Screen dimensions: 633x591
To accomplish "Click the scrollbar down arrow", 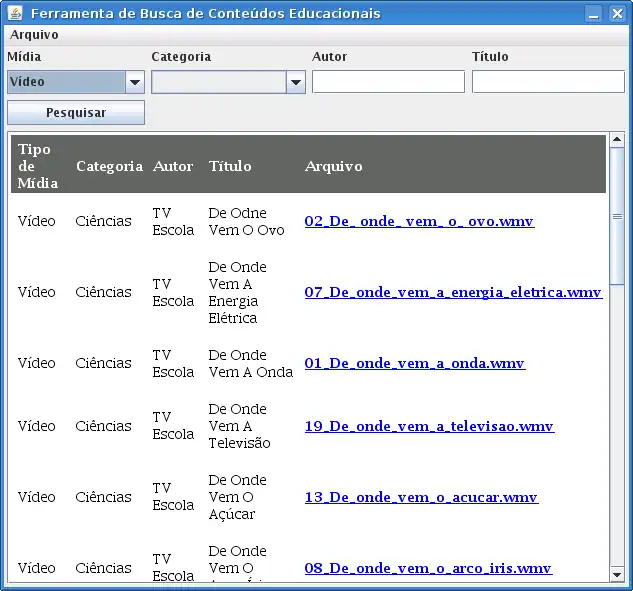I will (617, 575).
